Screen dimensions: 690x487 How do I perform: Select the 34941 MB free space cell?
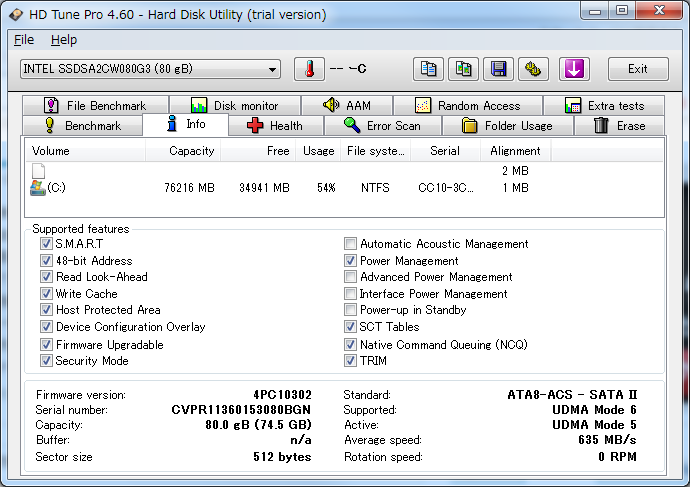264,188
